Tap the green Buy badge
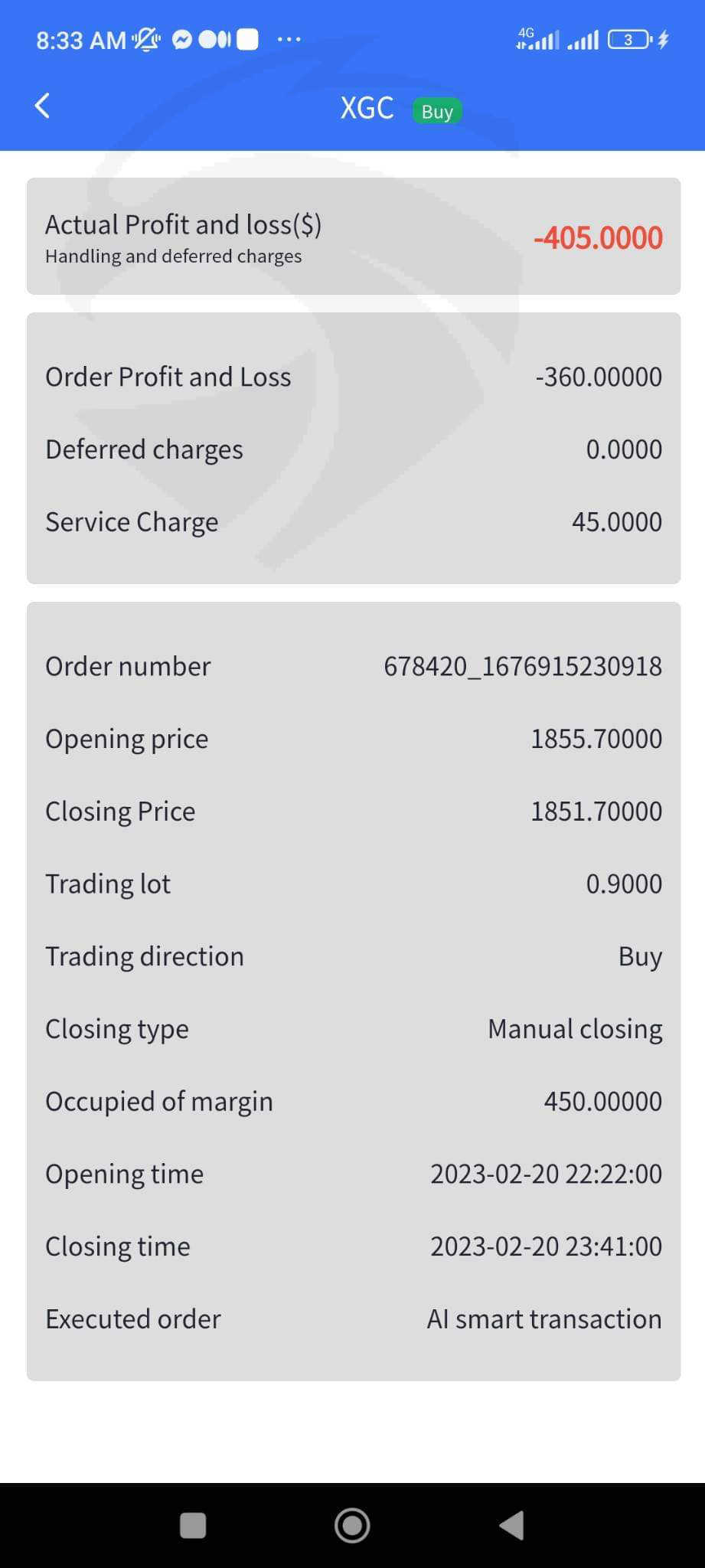This screenshot has width=705, height=1568. click(437, 111)
